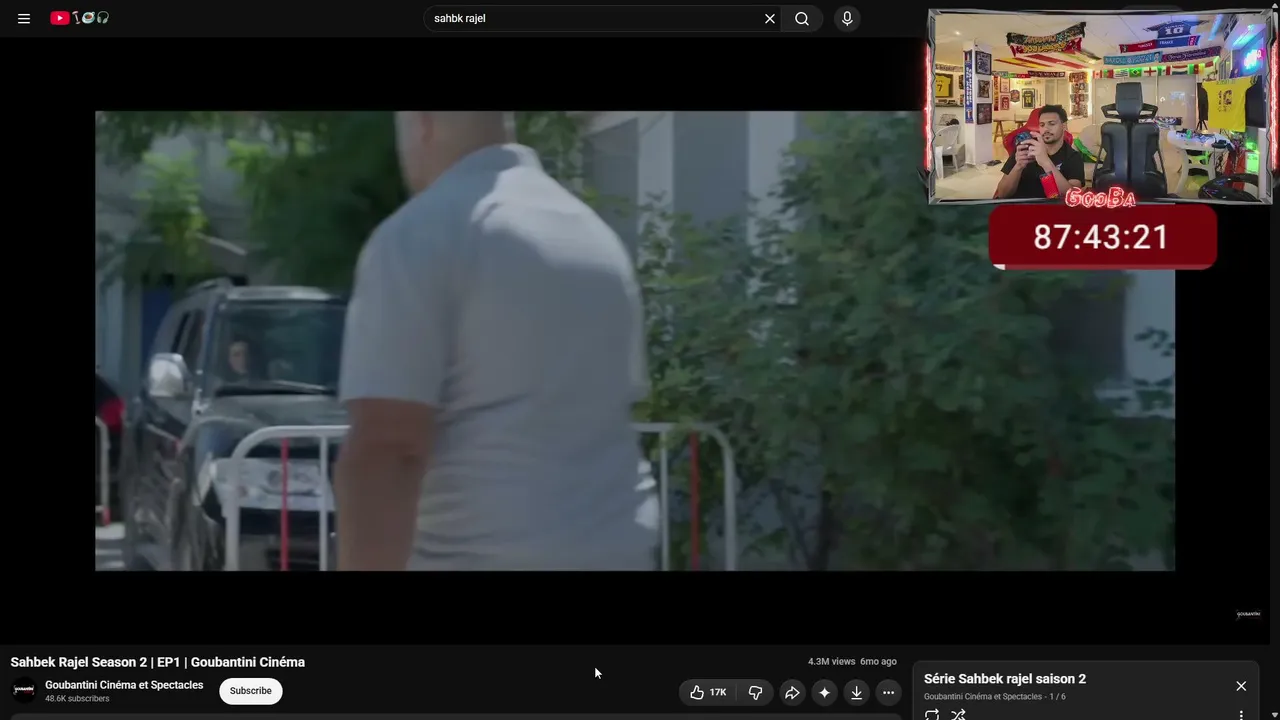This screenshot has height=720, width=1280.
Task: Like the video with 17K likes
Action: [708, 692]
